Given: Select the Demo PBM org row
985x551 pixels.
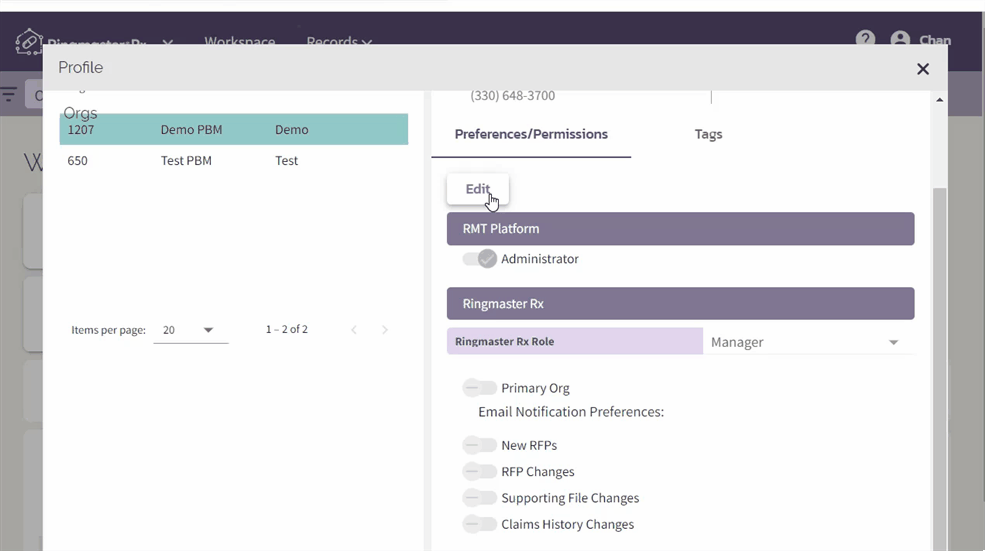Looking at the screenshot, I should (234, 129).
